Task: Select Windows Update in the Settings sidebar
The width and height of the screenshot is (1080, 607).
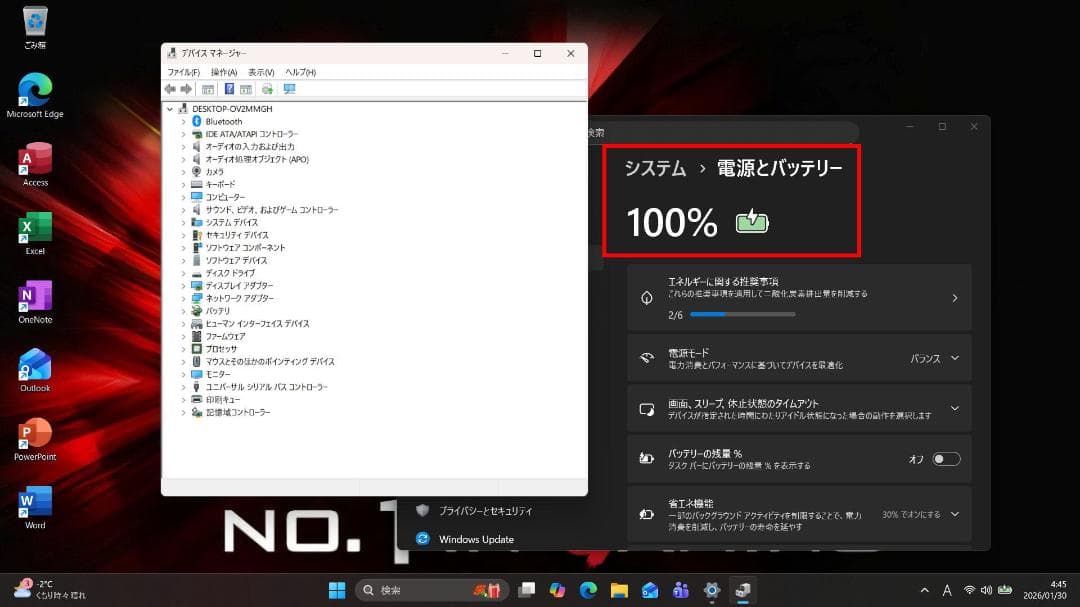Action: coord(477,538)
